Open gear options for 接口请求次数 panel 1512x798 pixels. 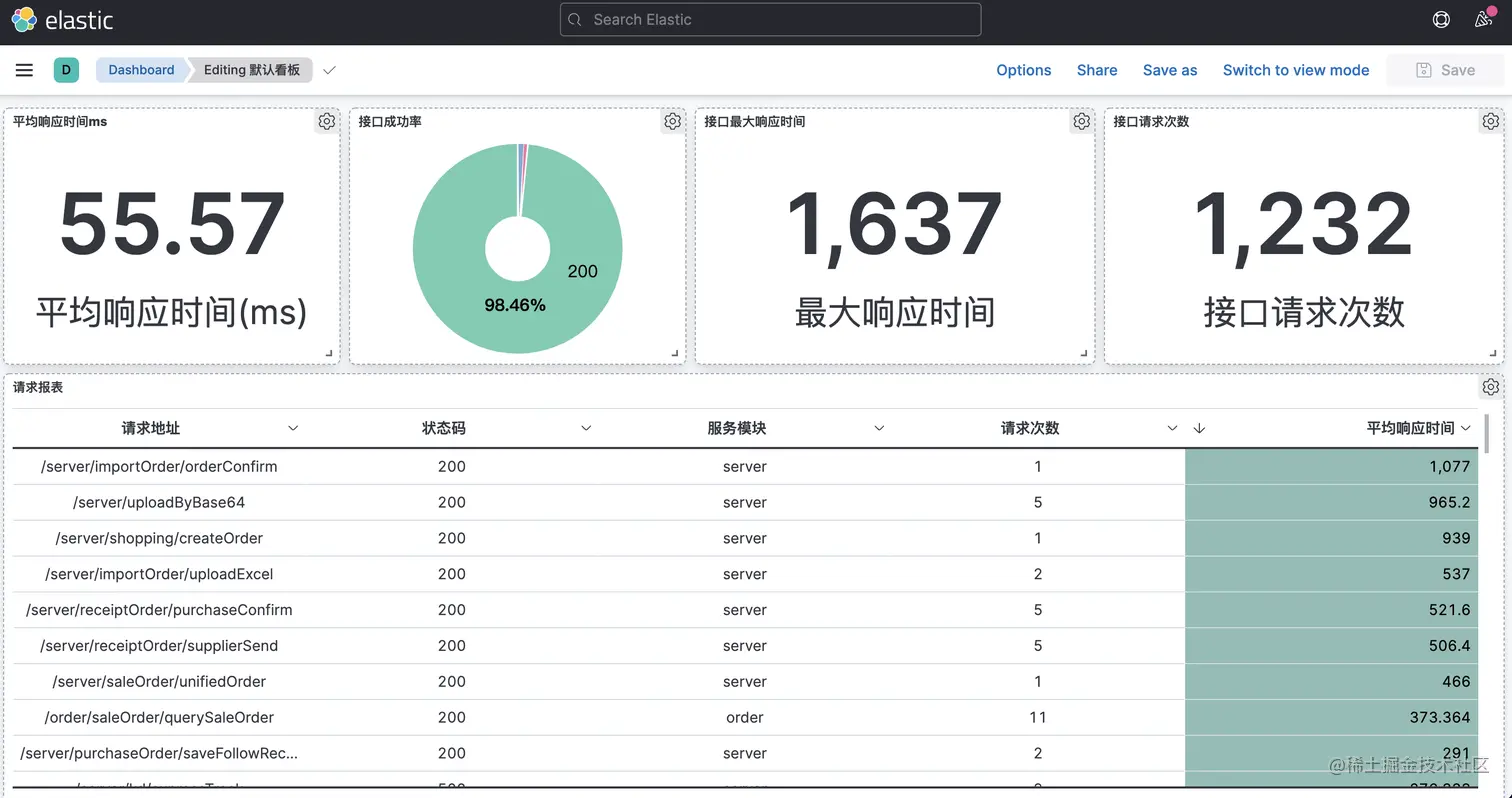tap(1490, 121)
